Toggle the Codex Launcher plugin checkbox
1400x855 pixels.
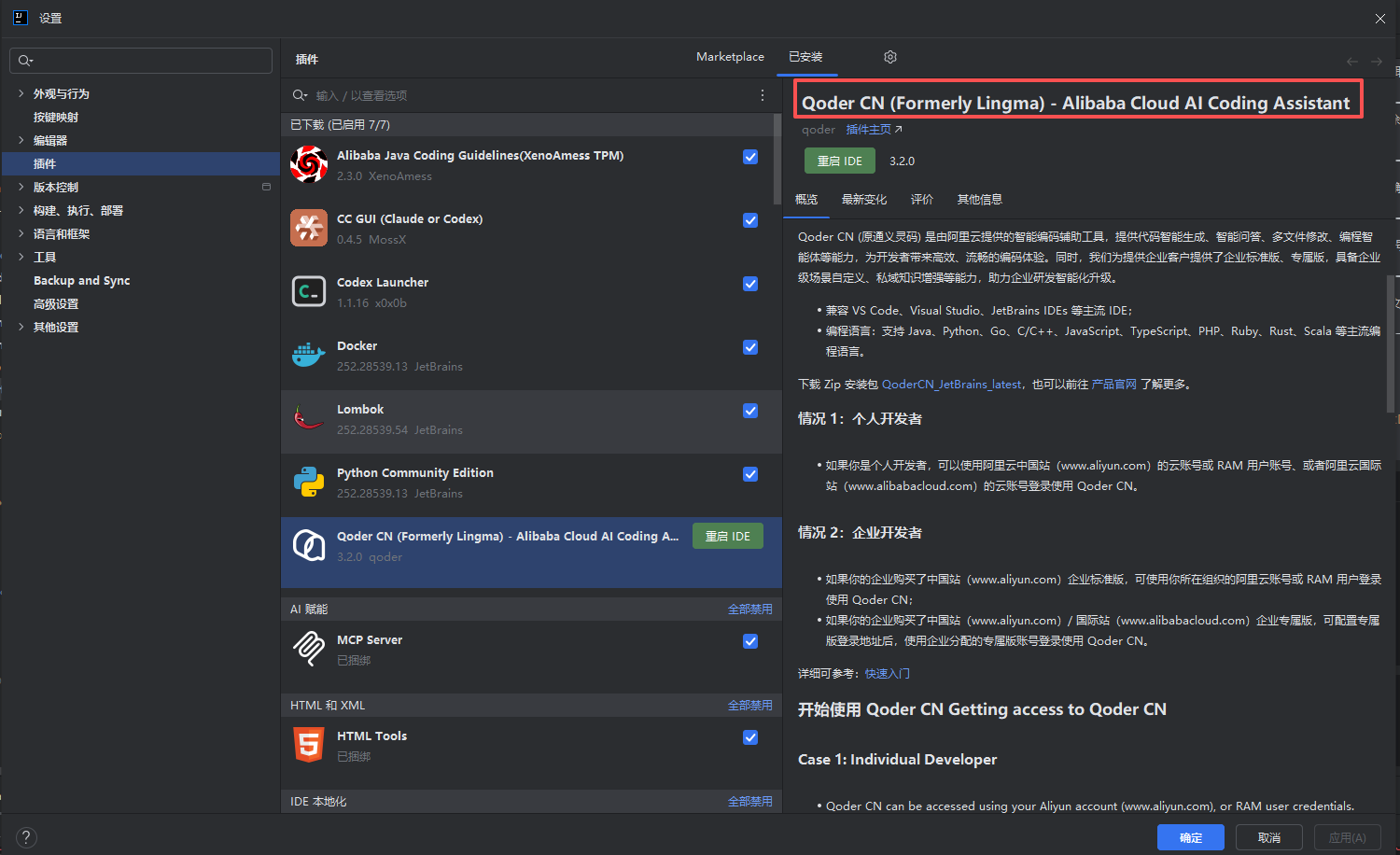click(750, 284)
